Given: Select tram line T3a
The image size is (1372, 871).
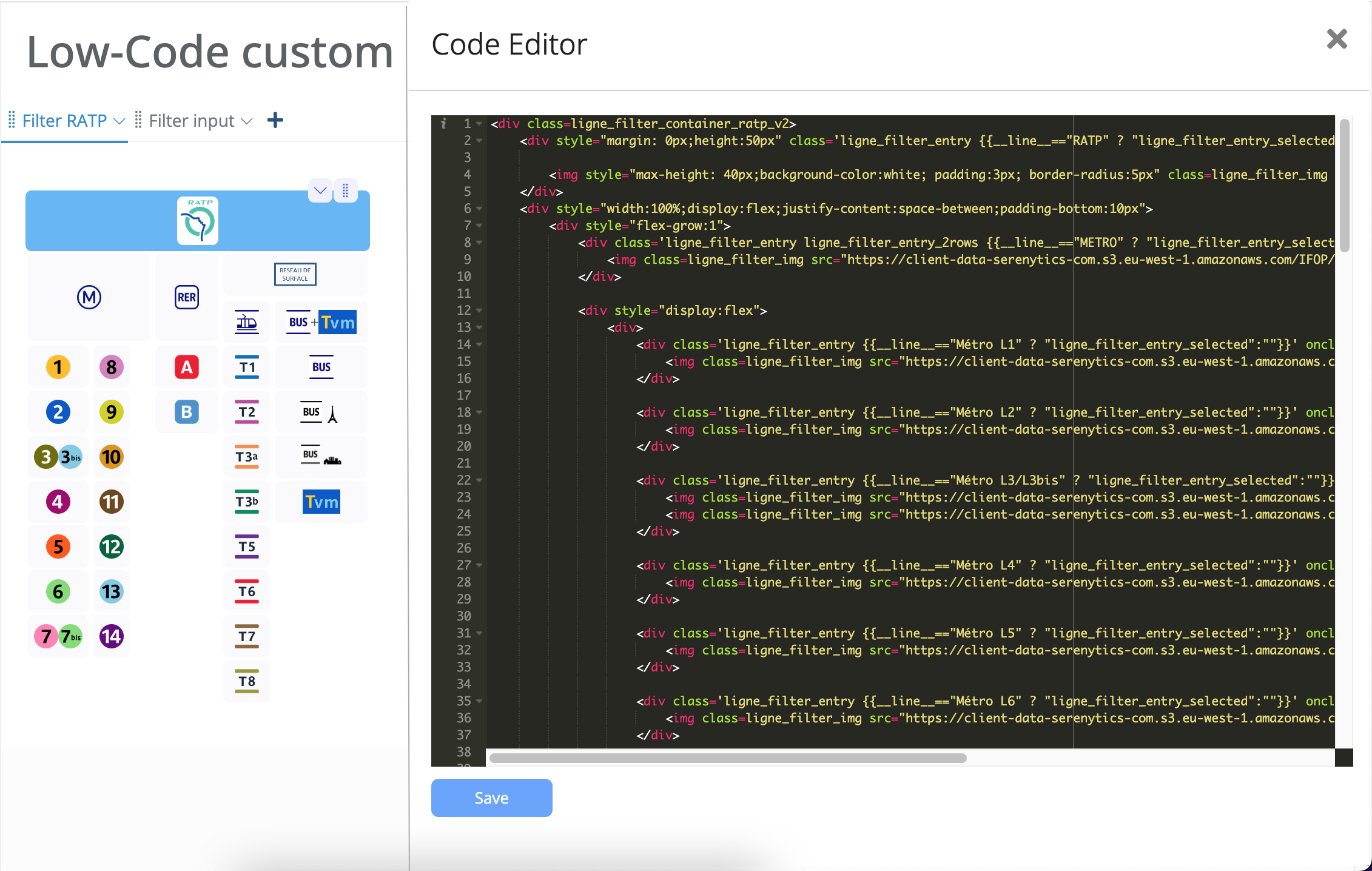Looking at the screenshot, I should click(247, 457).
